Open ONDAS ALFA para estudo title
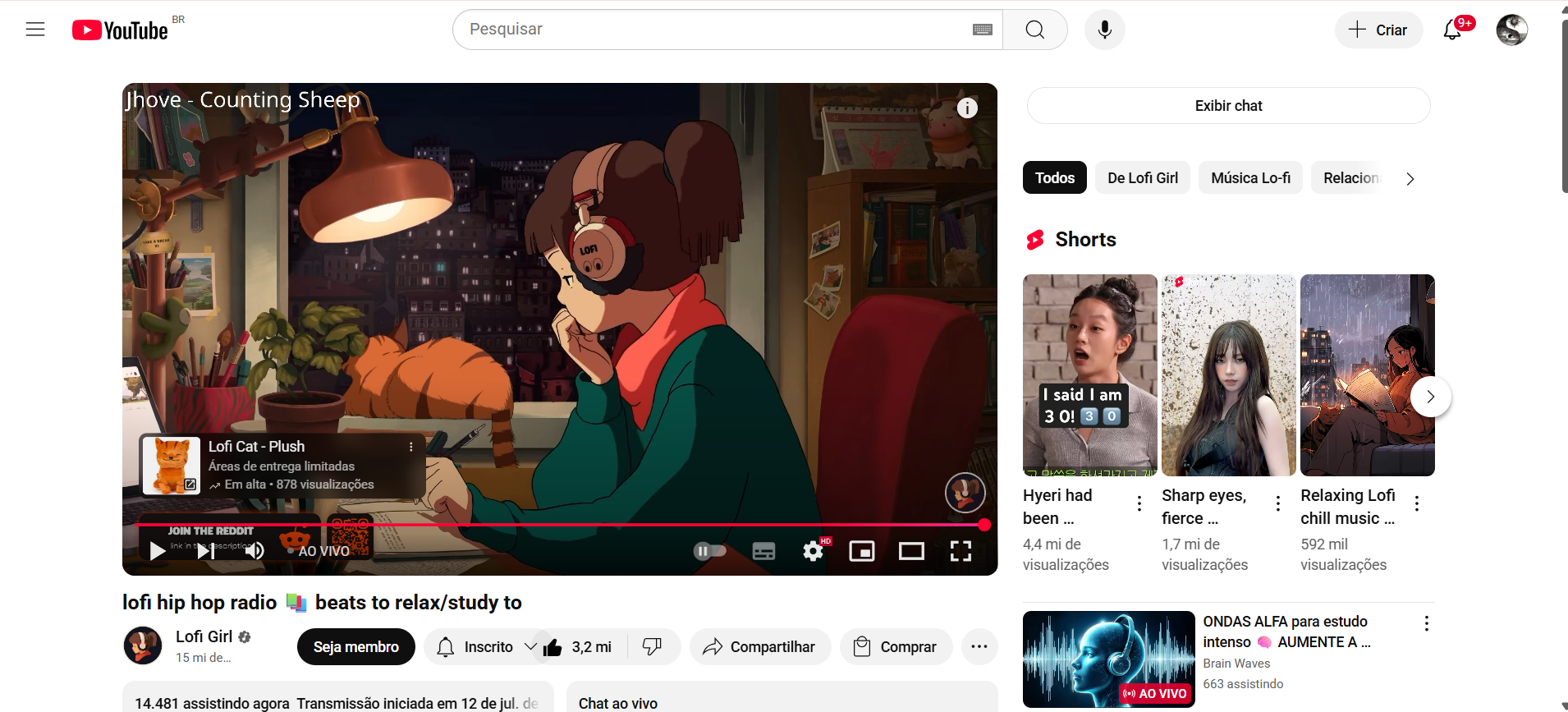Image resolution: width=1568 pixels, height=712 pixels. [1286, 632]
